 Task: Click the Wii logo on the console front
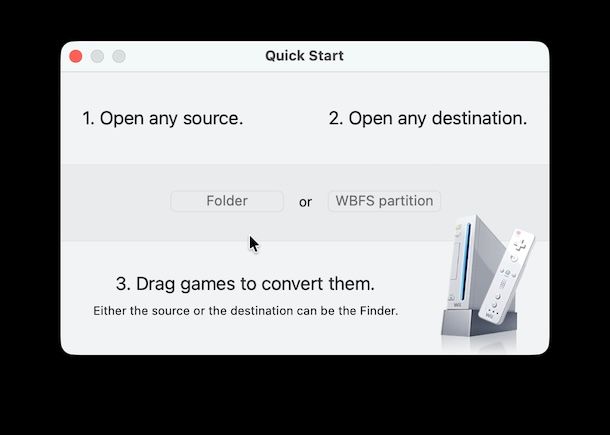[455, 303]
